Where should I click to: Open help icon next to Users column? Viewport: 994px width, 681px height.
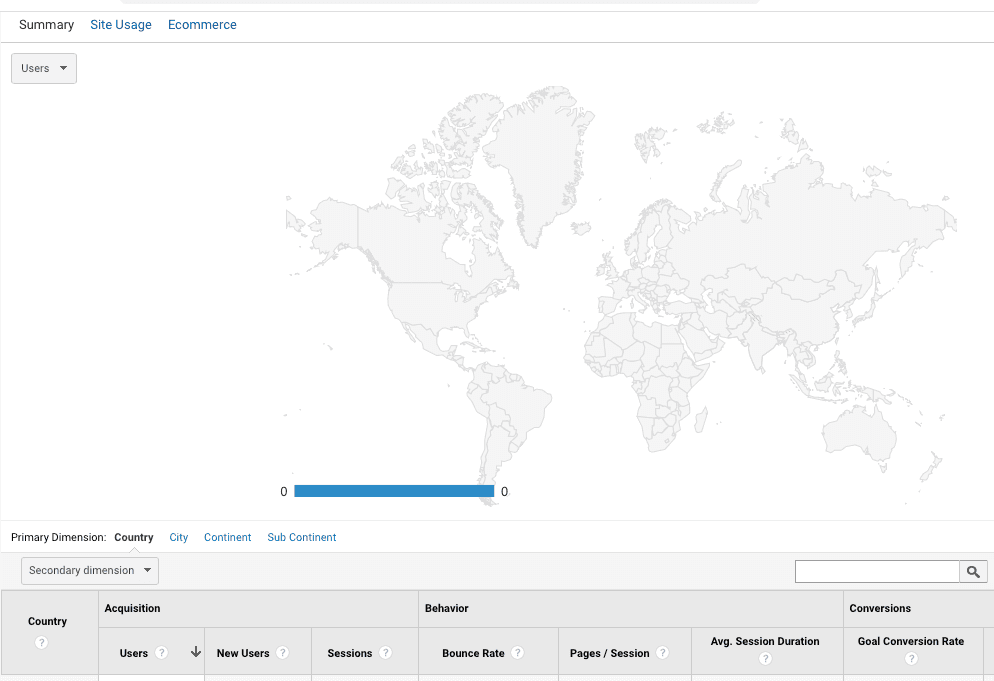162,653
